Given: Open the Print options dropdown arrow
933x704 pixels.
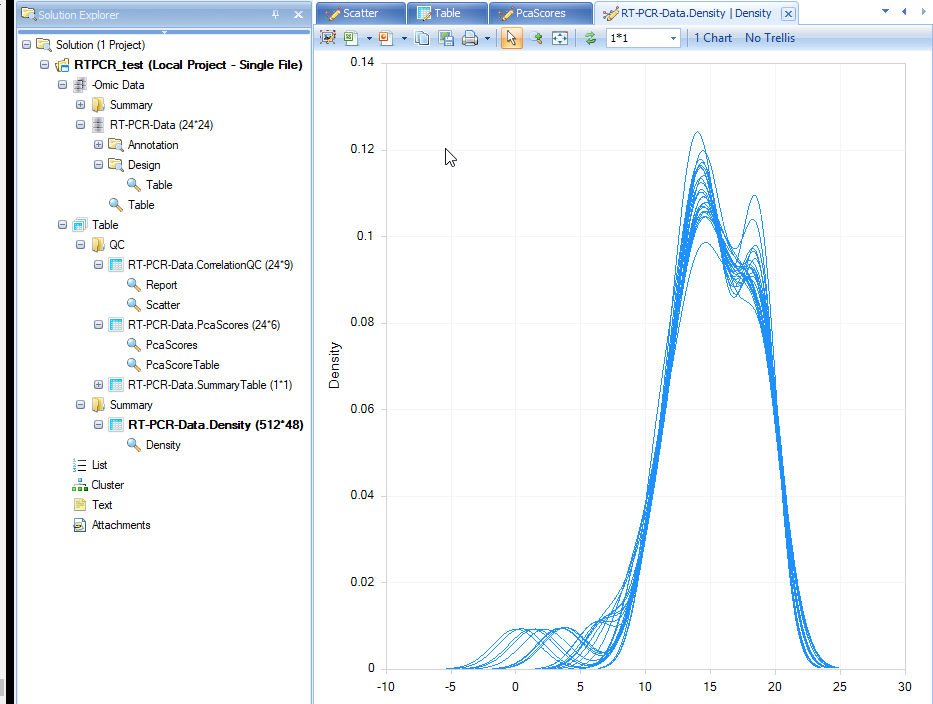Looking at the screenshot, I should click(x=487, y=38).
